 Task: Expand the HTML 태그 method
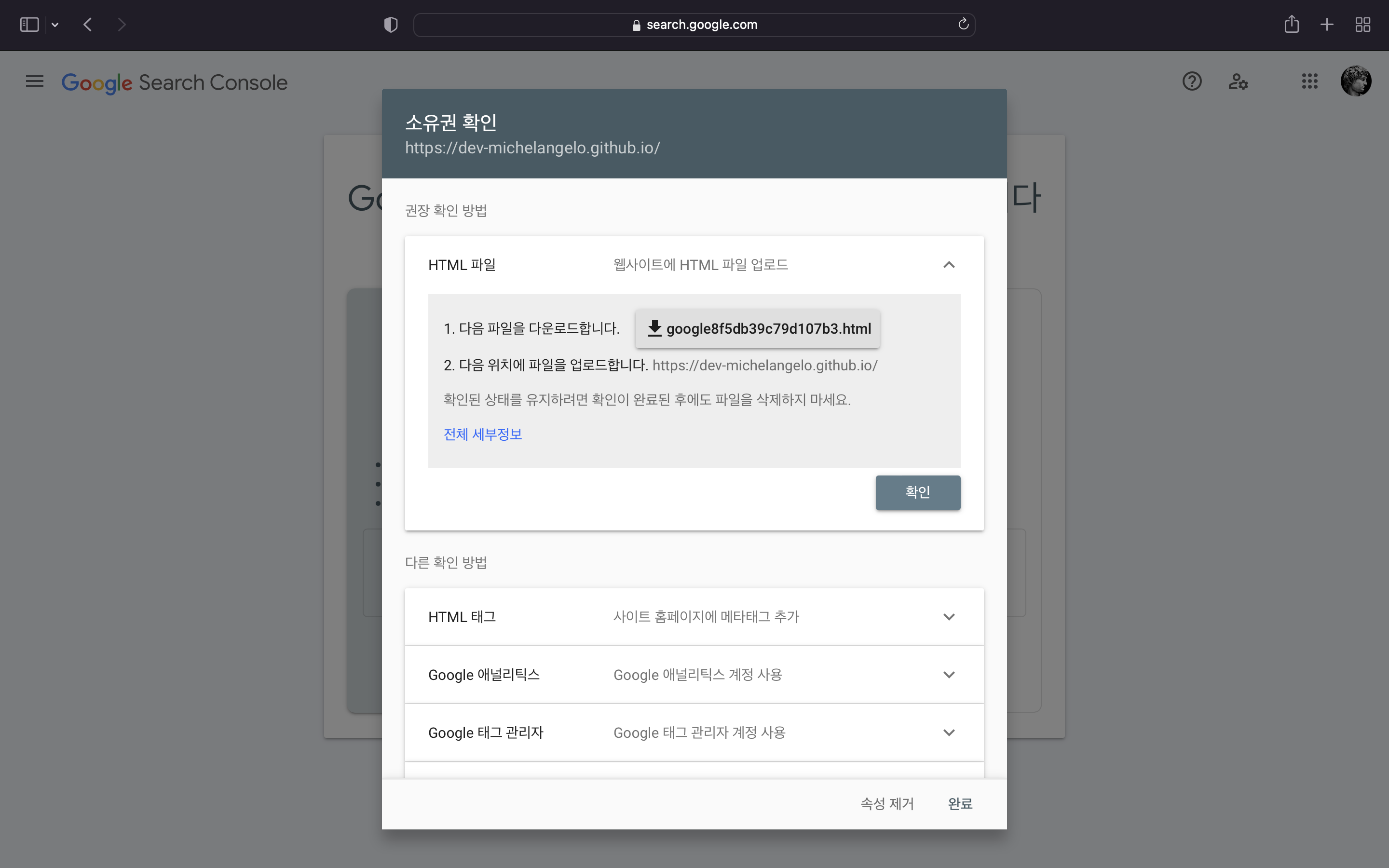coord(949,617)
